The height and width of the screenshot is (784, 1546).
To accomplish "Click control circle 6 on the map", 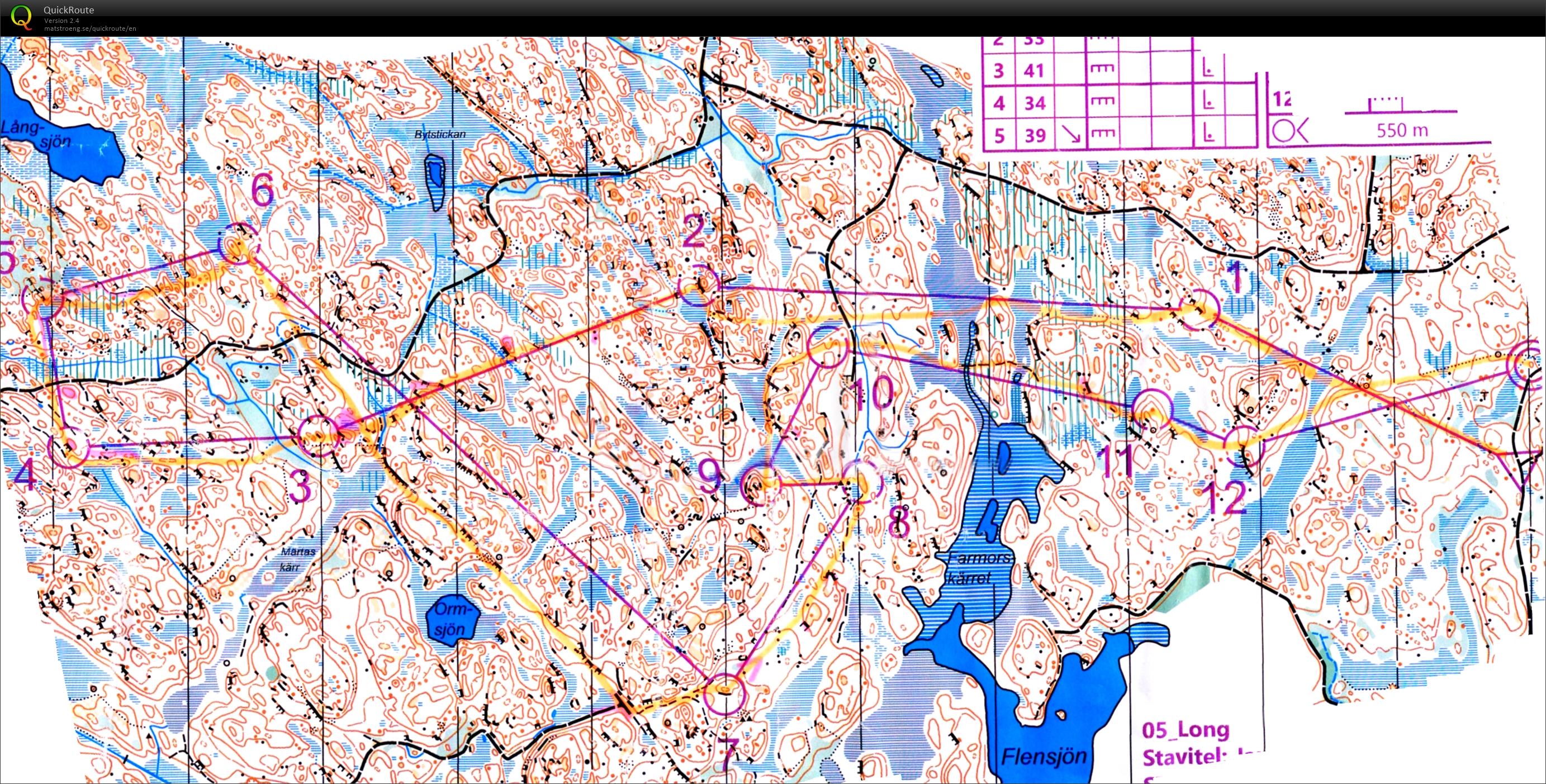I will (x=239, y=243).
